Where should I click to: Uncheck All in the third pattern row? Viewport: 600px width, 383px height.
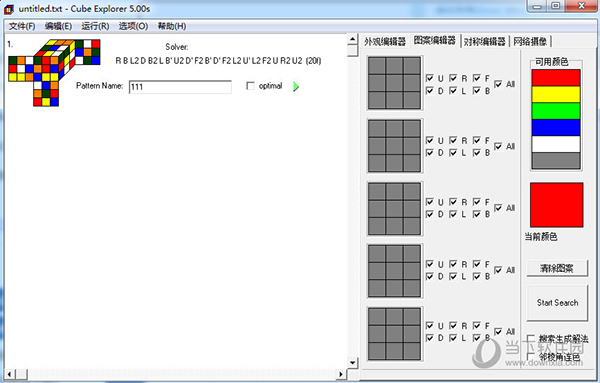point(498,208)
